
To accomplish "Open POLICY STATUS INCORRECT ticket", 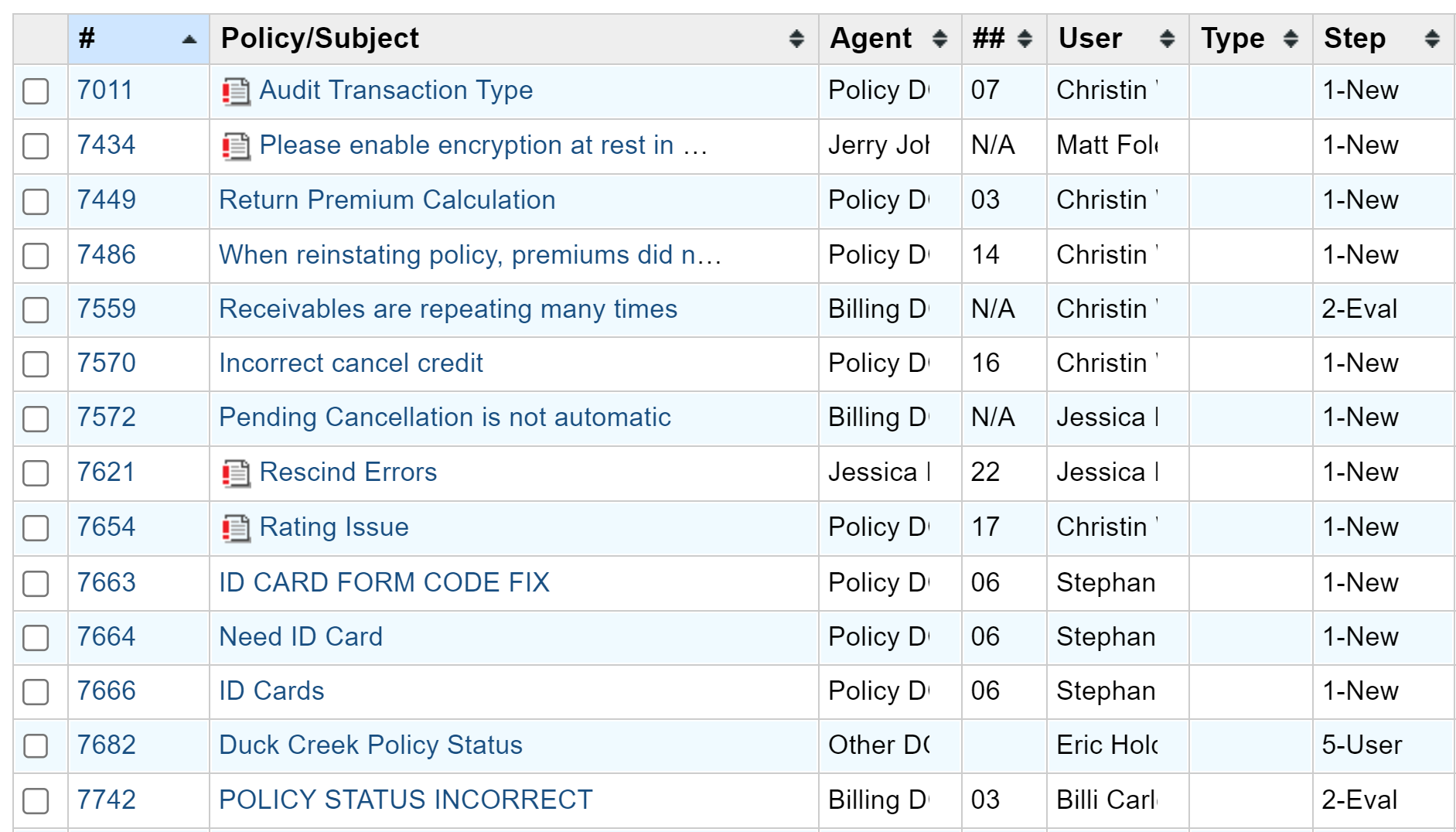I will pos(405,800).
